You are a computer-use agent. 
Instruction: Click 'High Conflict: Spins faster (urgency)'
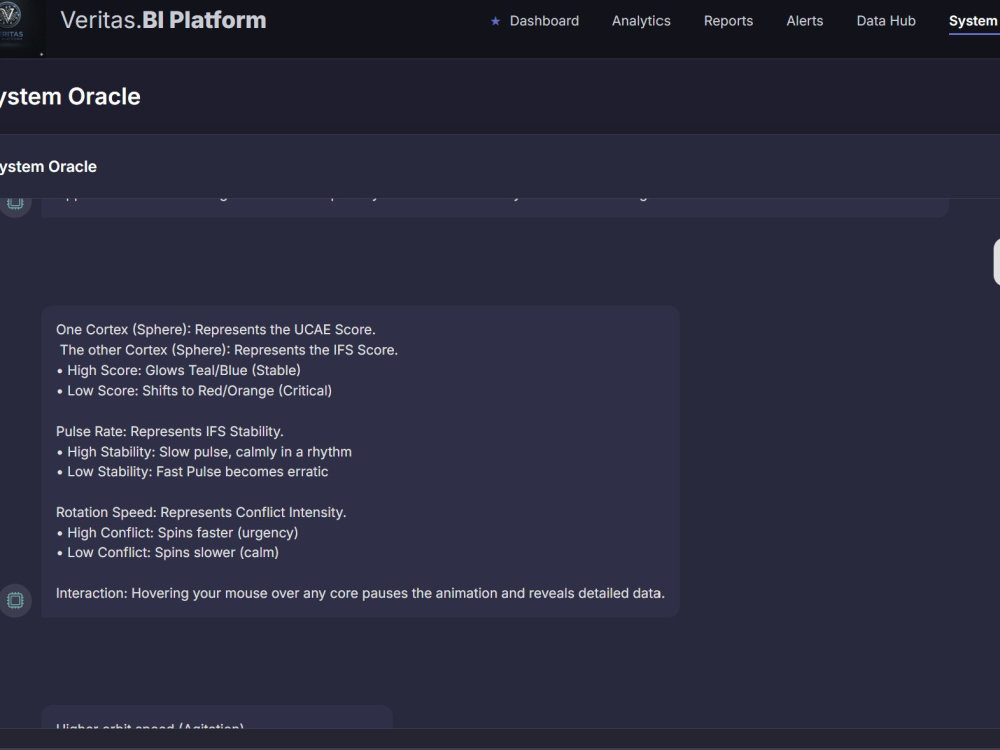[177, 533]
